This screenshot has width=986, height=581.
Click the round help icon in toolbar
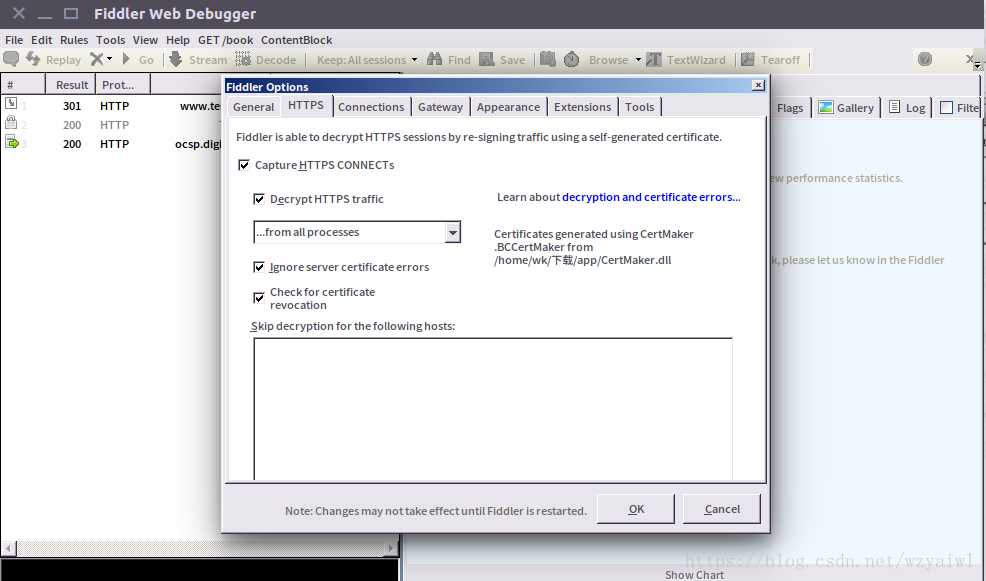924,59
